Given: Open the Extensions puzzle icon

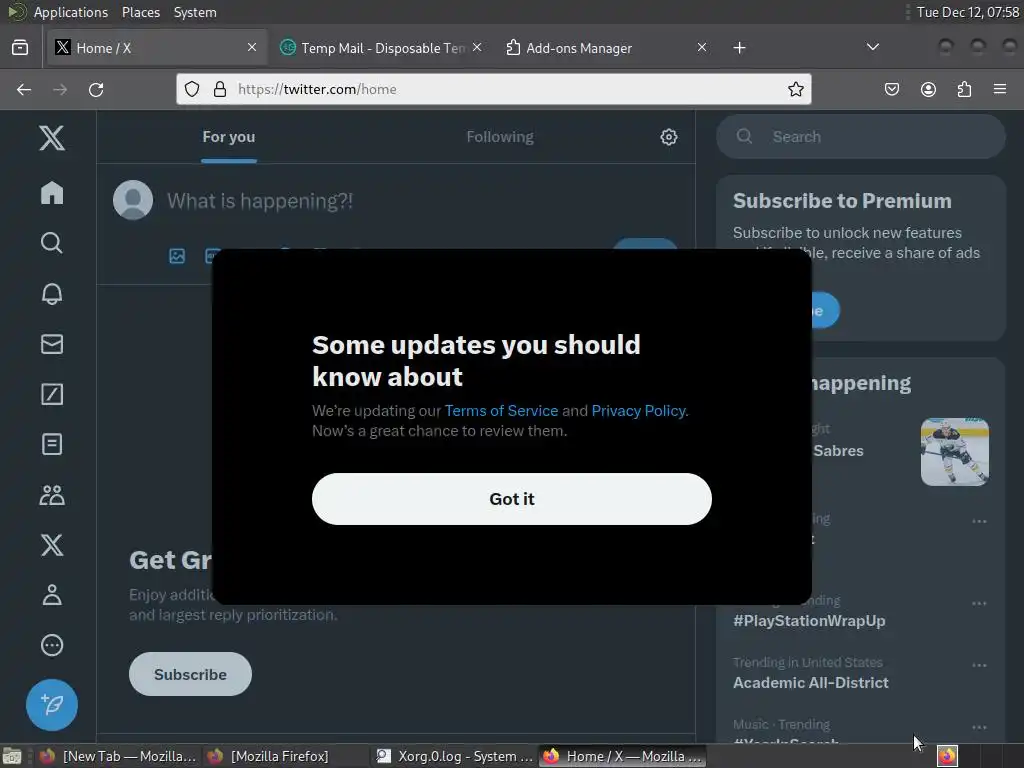Looking at the screenshot, I should tap(964, 89).
